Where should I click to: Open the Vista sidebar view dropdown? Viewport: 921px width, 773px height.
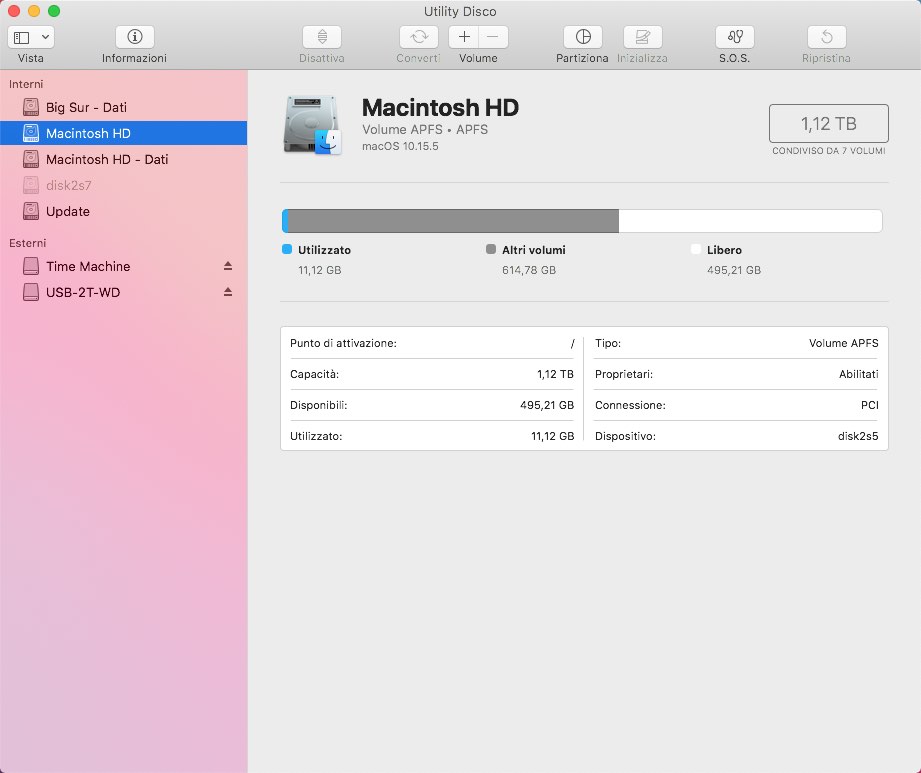click(31, 37)
